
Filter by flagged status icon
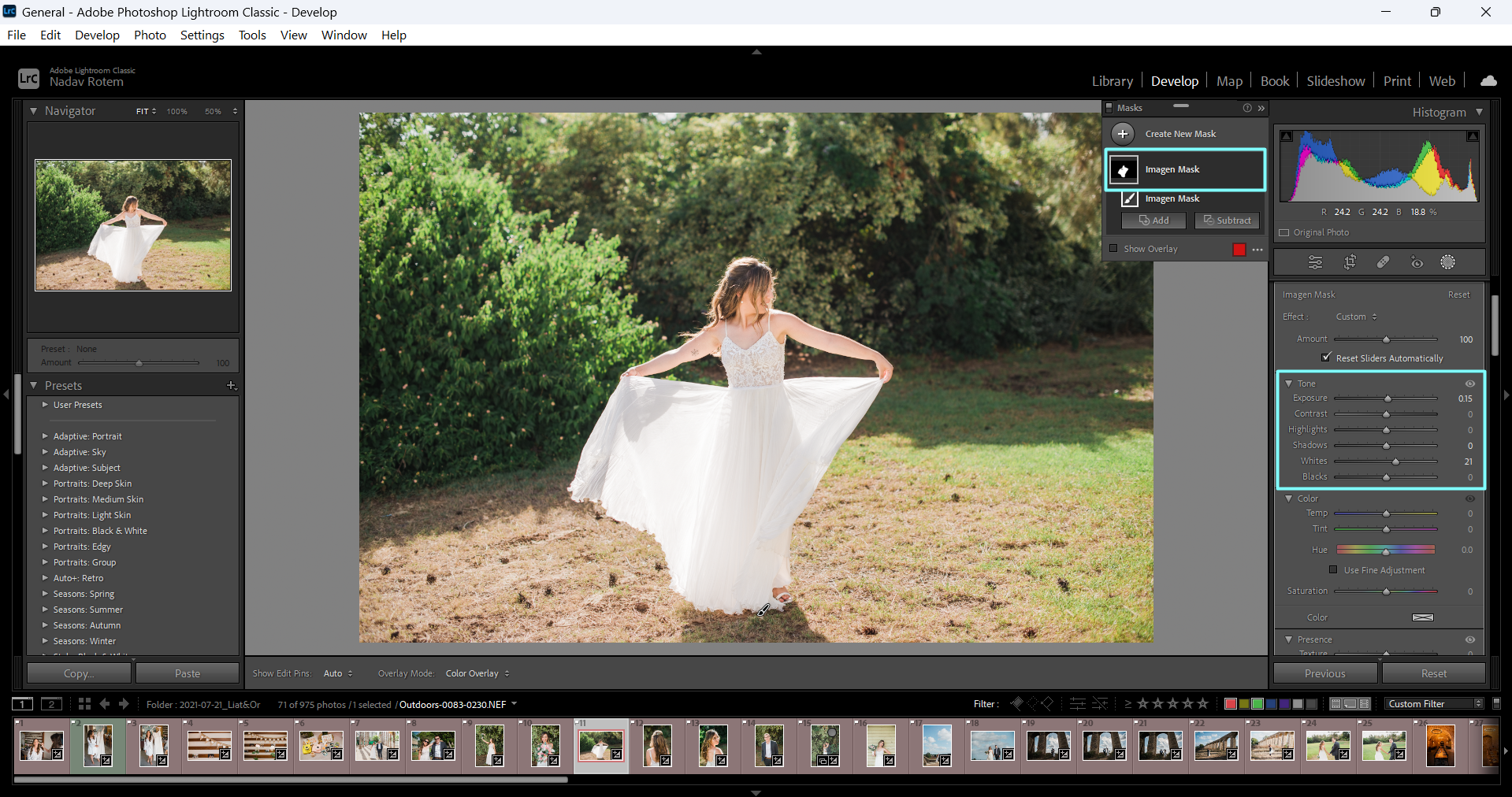click(1017, 703)
